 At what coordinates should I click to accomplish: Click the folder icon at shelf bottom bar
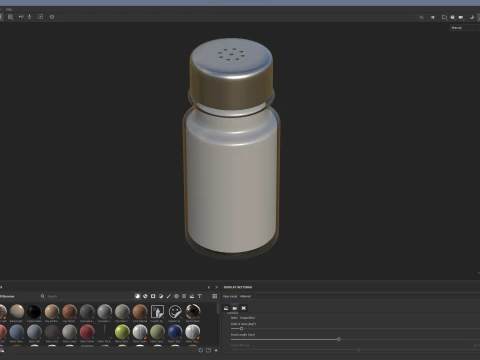point(208,350)
